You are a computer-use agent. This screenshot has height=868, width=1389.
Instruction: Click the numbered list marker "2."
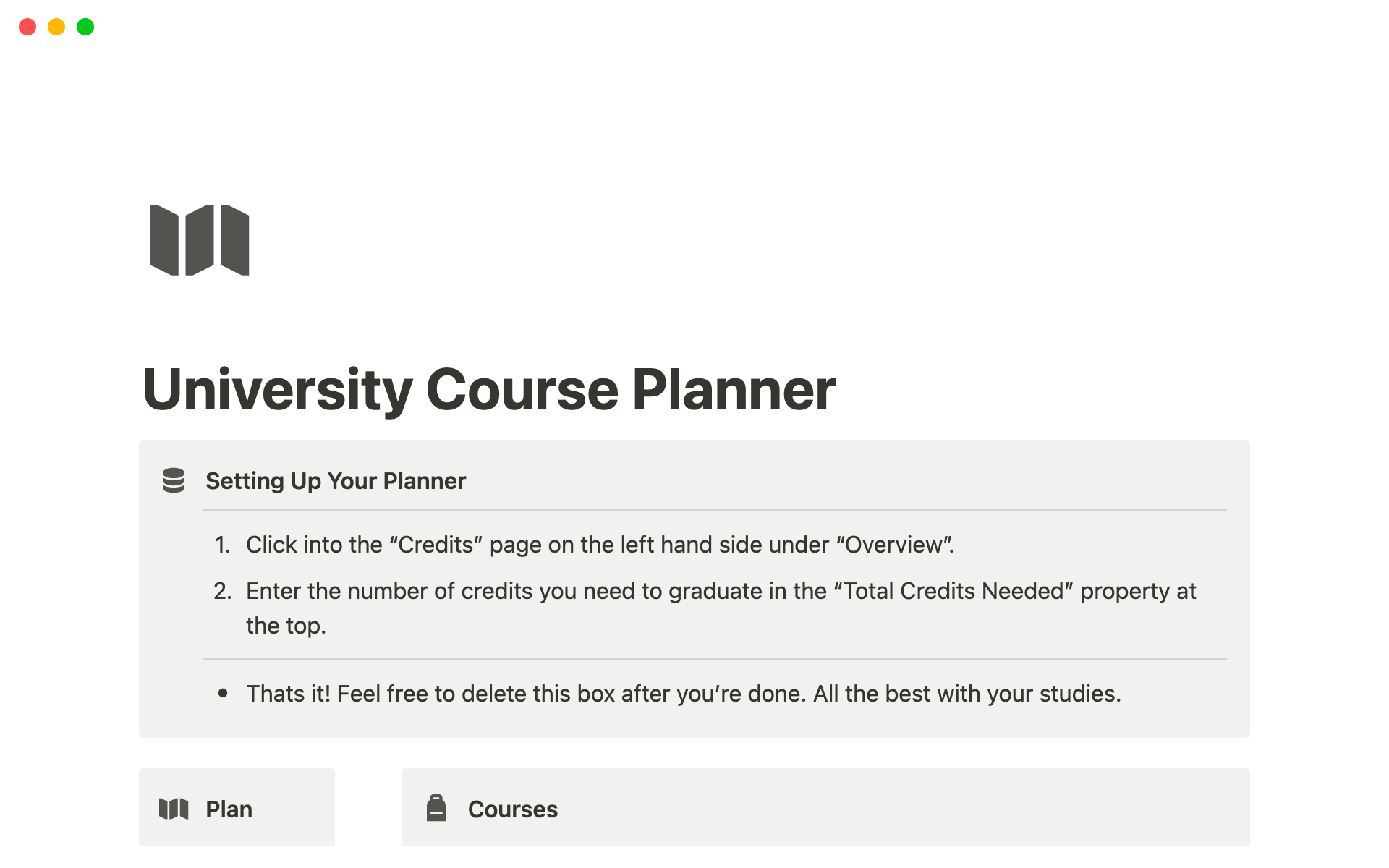(222, 591)
